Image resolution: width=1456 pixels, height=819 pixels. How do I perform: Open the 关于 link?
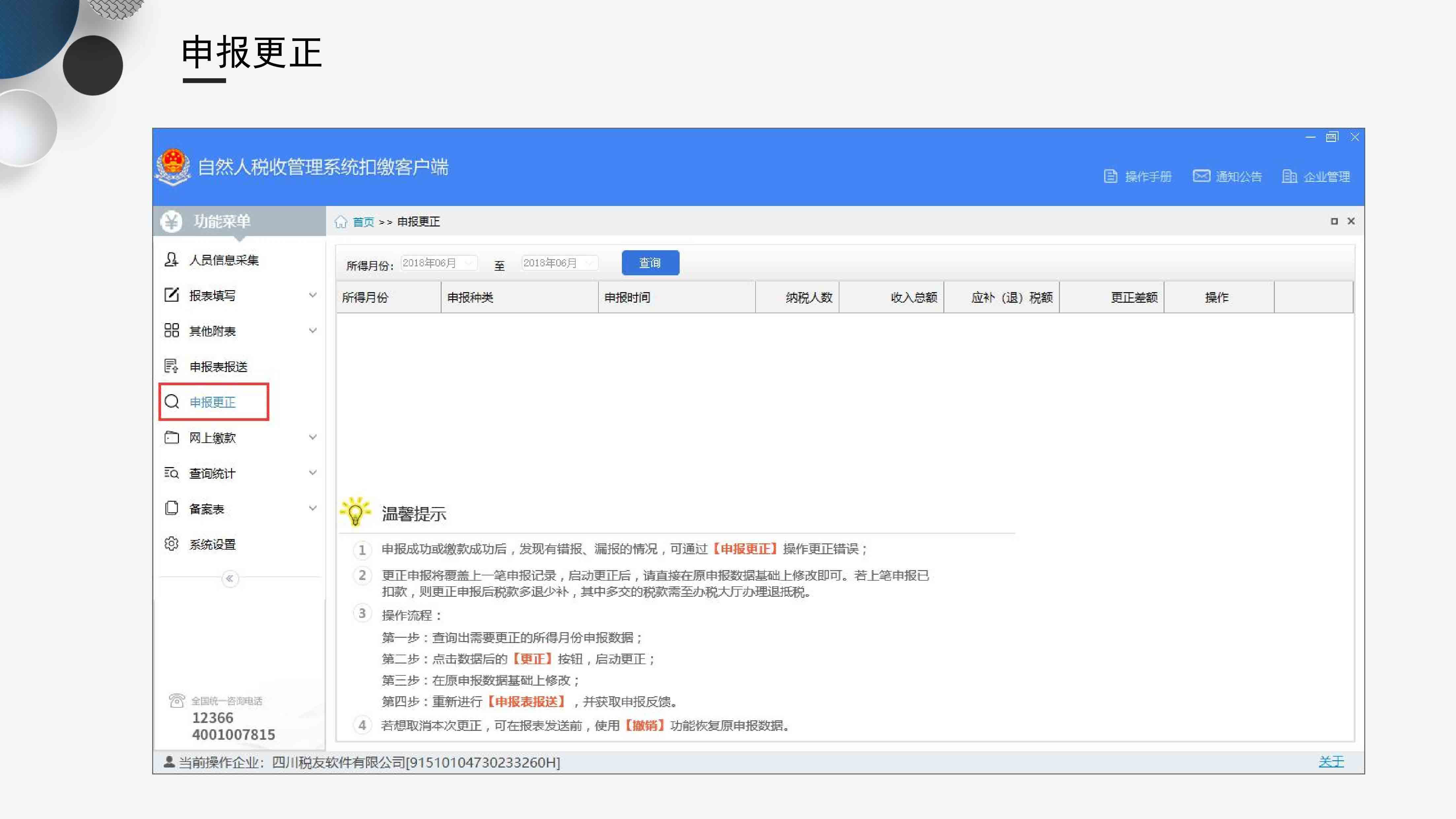pos(1331,762)
